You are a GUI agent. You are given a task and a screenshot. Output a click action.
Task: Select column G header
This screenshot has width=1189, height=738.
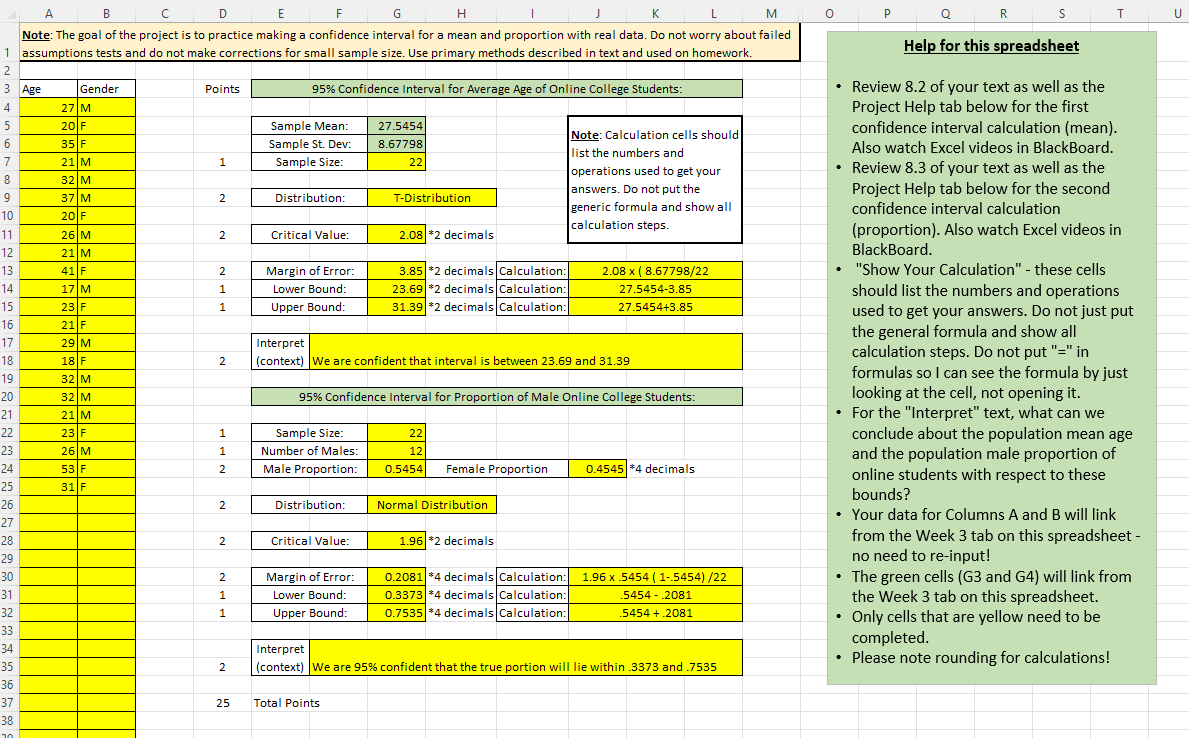pyautogui.click(x=396, y=13)
